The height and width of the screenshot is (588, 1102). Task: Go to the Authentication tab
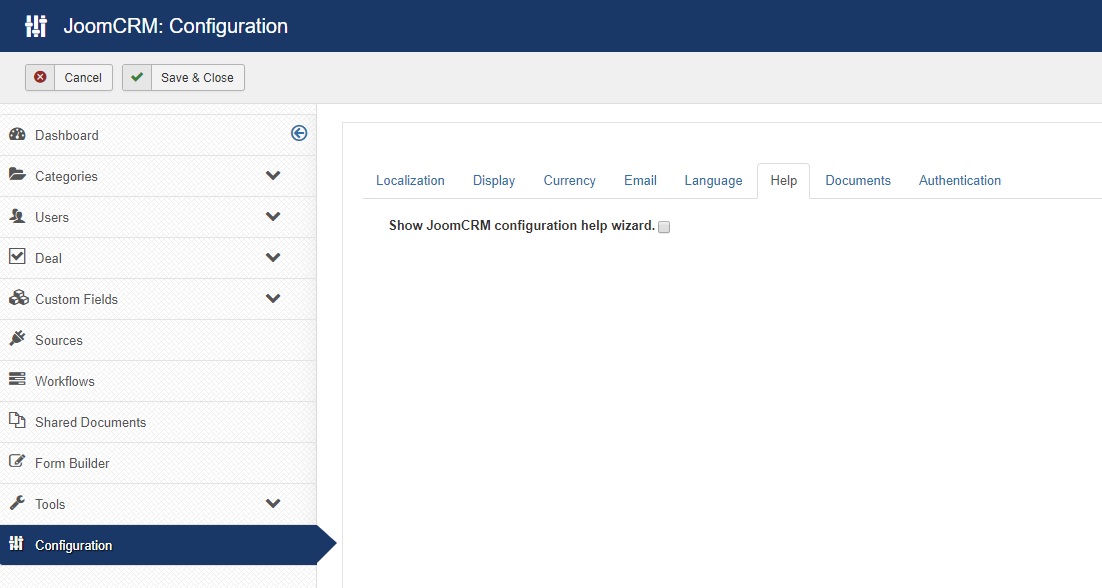coord(960,181)
